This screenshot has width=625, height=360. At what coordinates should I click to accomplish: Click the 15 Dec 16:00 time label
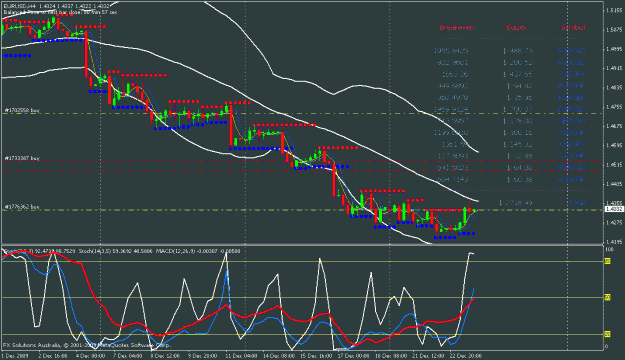click(x=316, y=356)
